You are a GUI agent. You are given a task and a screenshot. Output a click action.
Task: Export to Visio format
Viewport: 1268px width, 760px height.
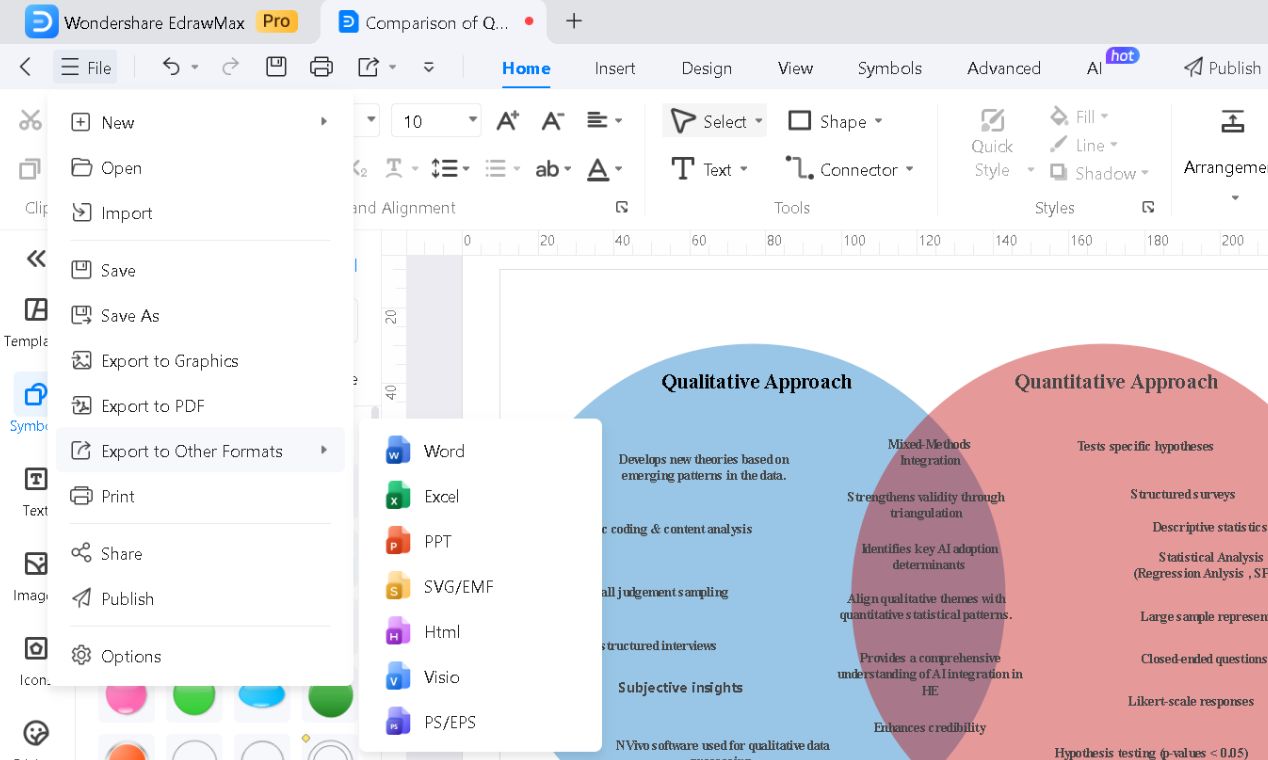(x=480, y=677)
